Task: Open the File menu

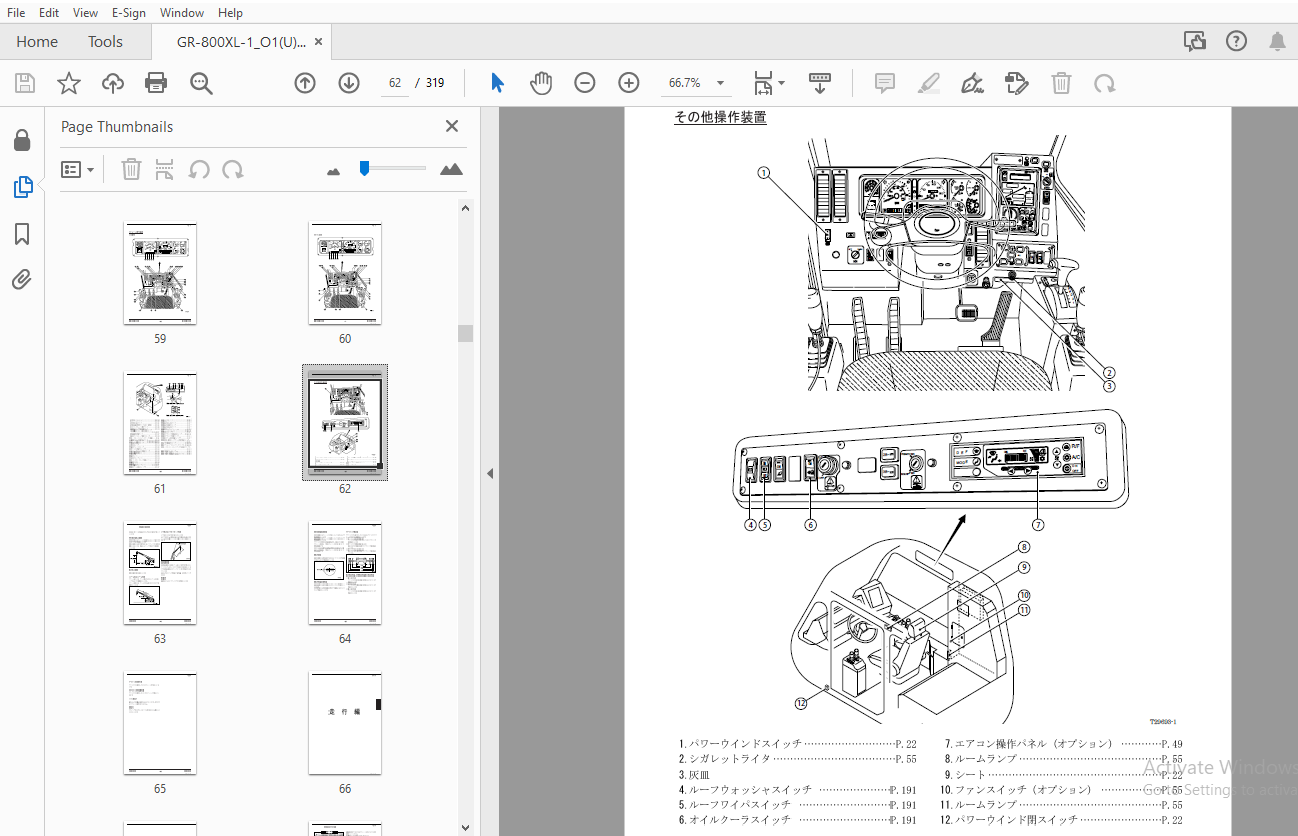Action: (x=16, y=12)
